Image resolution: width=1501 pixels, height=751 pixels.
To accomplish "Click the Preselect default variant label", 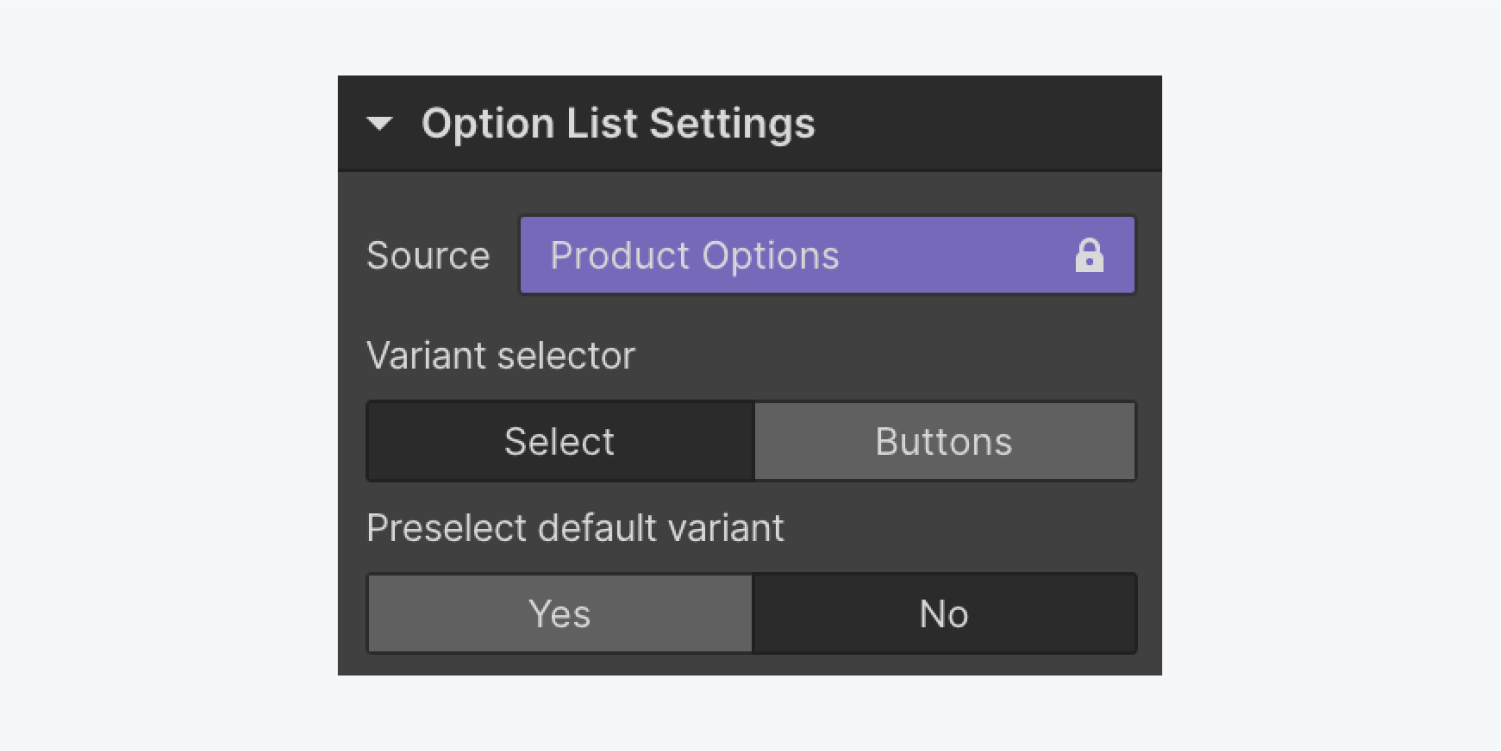I will click(575, 528).
